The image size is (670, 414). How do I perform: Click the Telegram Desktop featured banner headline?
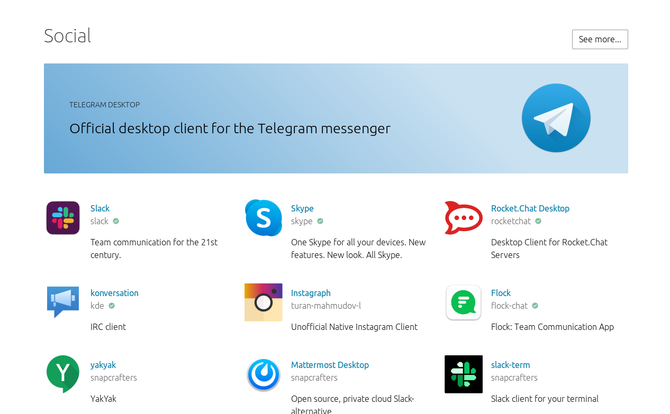click(x=230, y=128)
